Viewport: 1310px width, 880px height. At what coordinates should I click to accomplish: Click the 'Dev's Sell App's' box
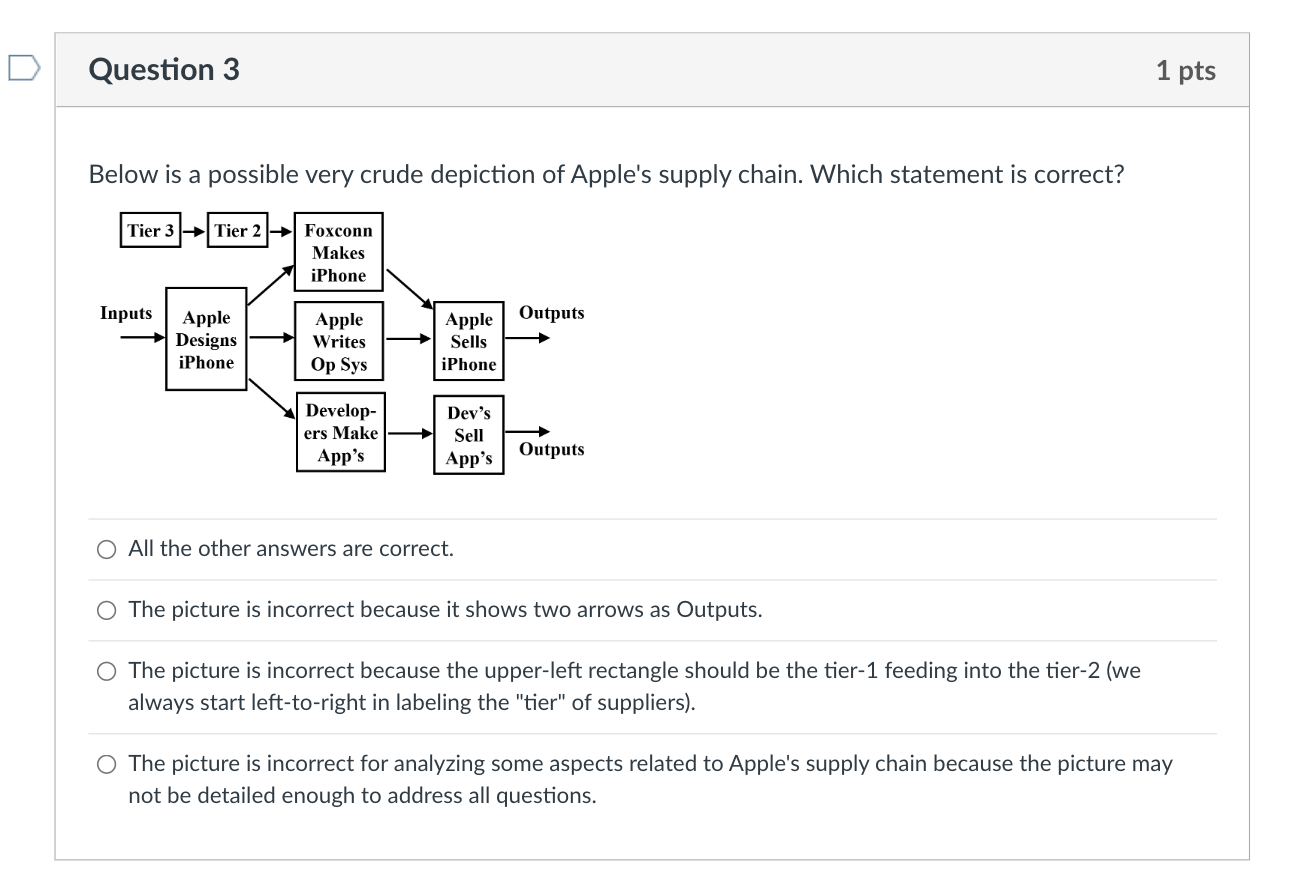(468, 433)
